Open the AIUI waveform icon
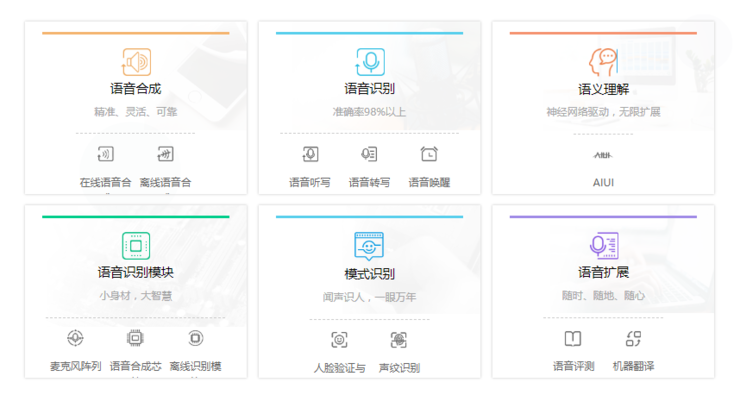This screenshot has height=395, width=740. (x=603, y=155)
